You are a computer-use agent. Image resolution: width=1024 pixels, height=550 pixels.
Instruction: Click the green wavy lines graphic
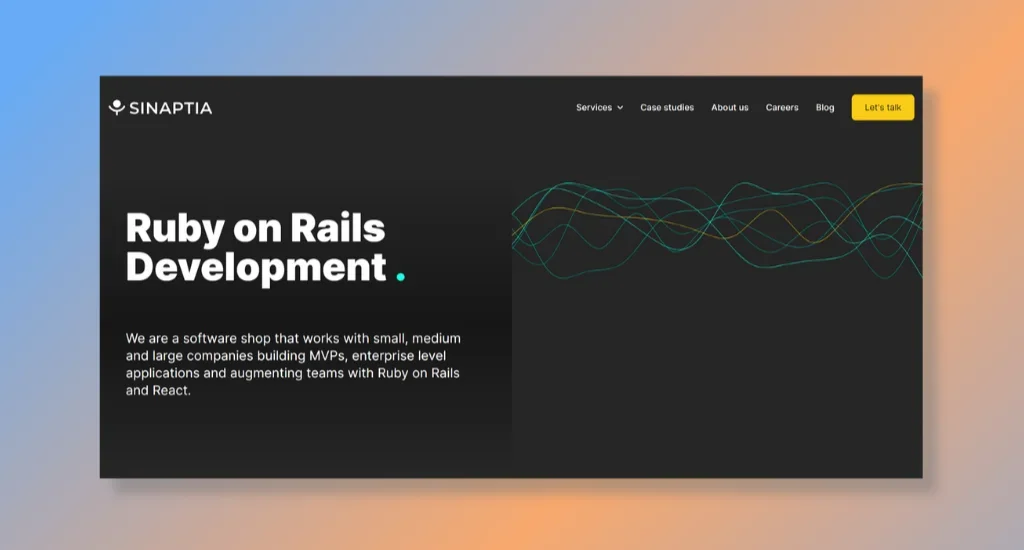(717, 229)
